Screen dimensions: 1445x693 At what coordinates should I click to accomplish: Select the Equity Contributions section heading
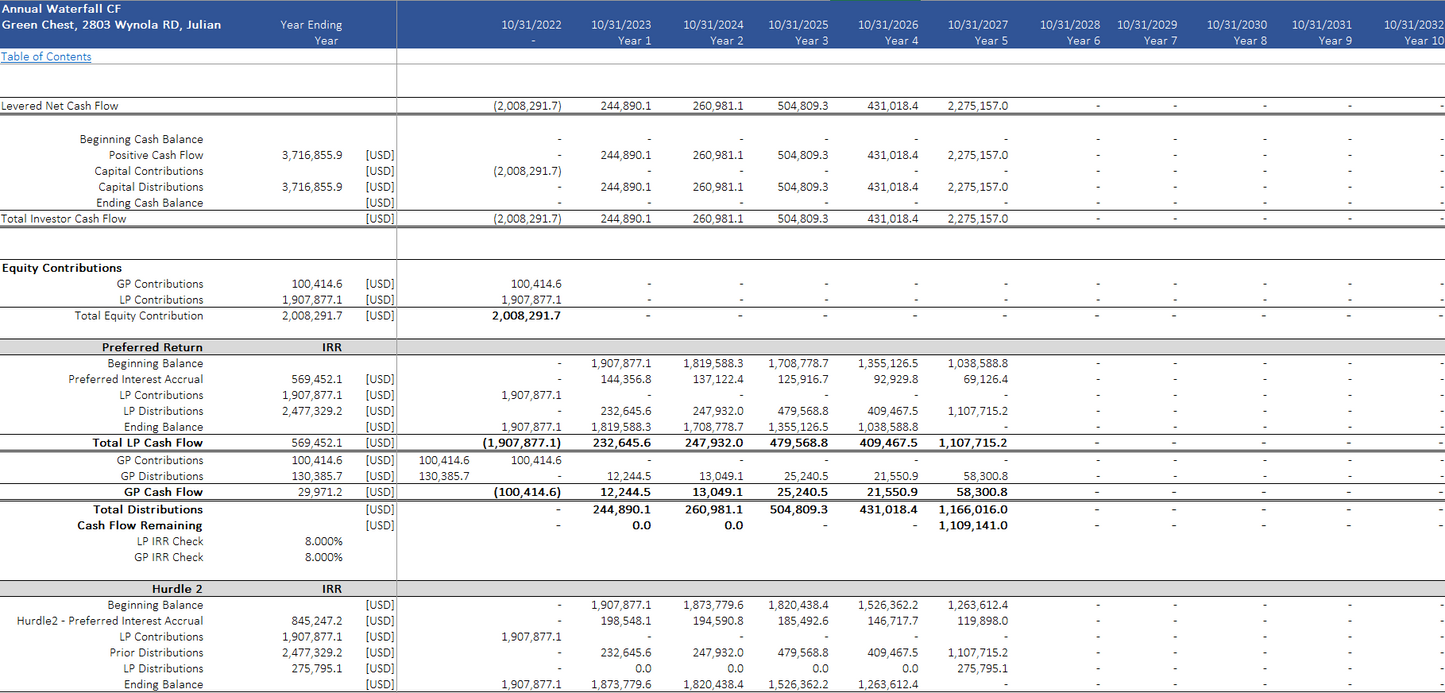point(62,268)
